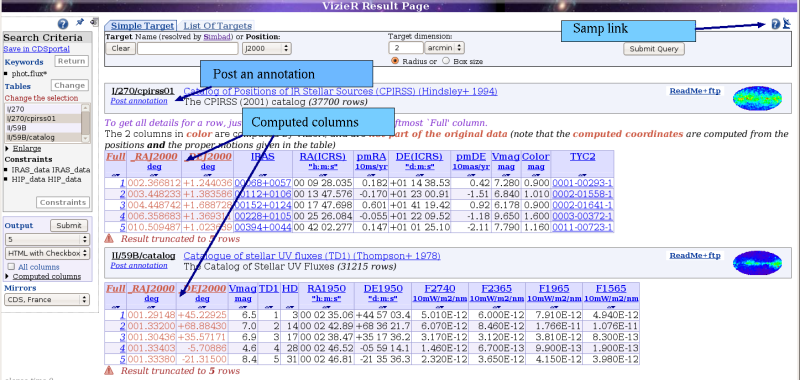
Task: Check the All columns checkbox
Action: (x=11, y=267)
